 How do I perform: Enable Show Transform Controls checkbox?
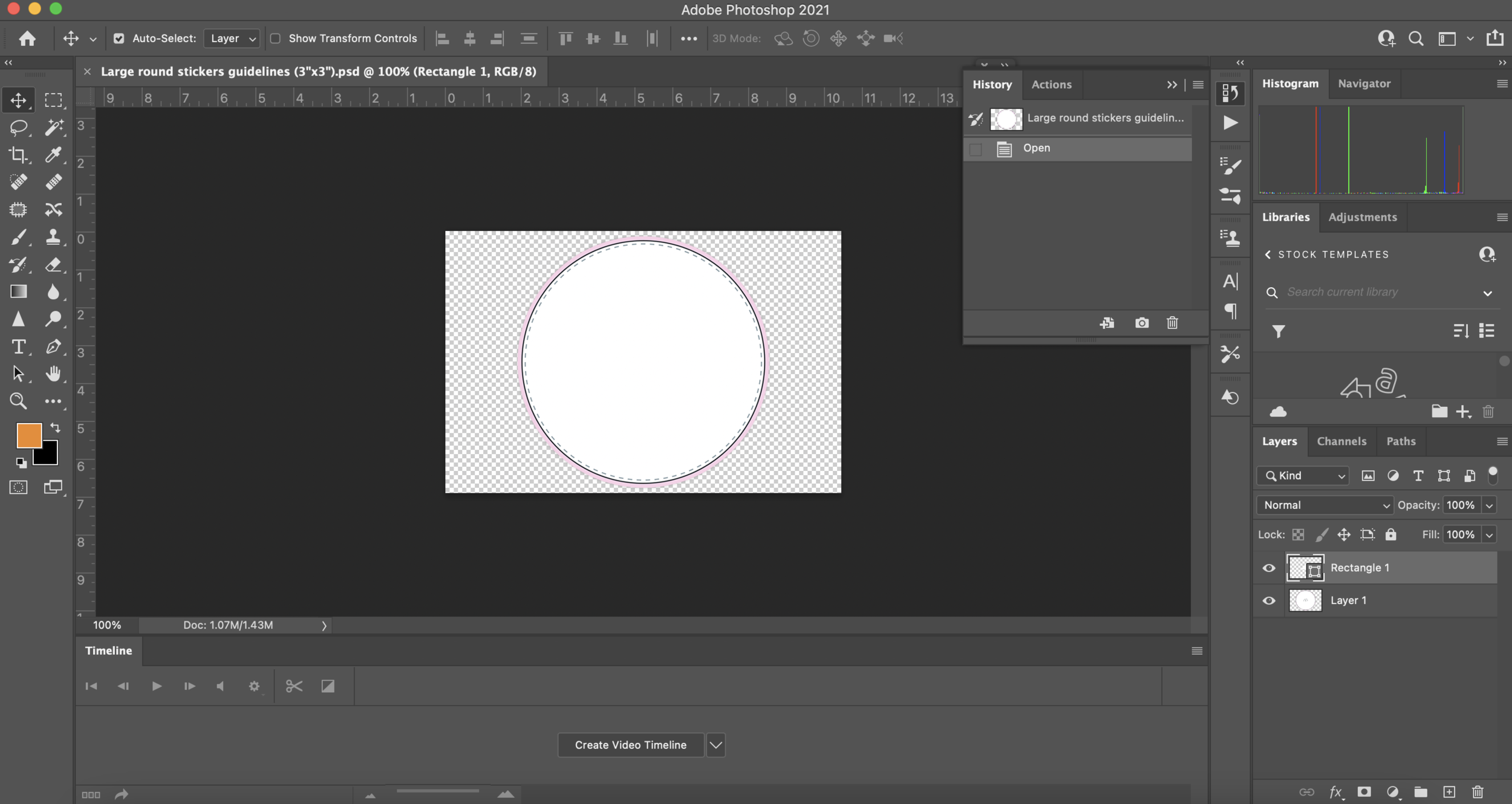point(275,38)
